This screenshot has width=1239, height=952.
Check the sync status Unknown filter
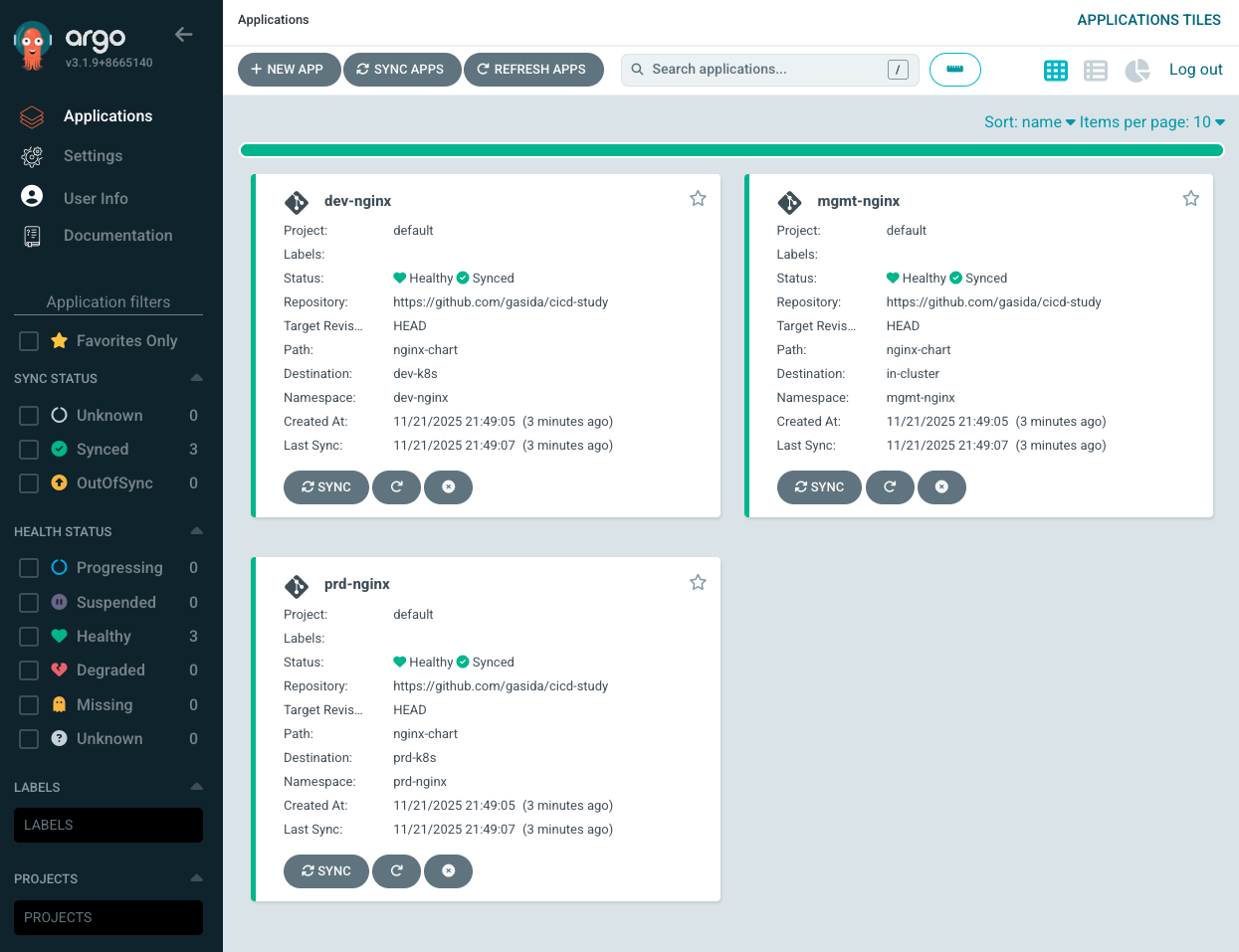tap(29, 416)
